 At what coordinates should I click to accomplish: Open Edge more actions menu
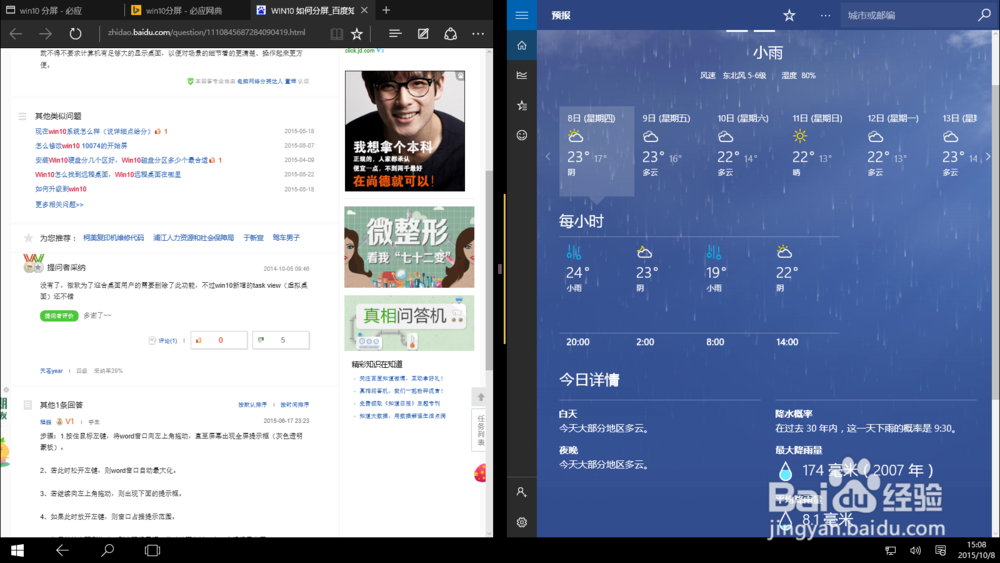(478, 34)
